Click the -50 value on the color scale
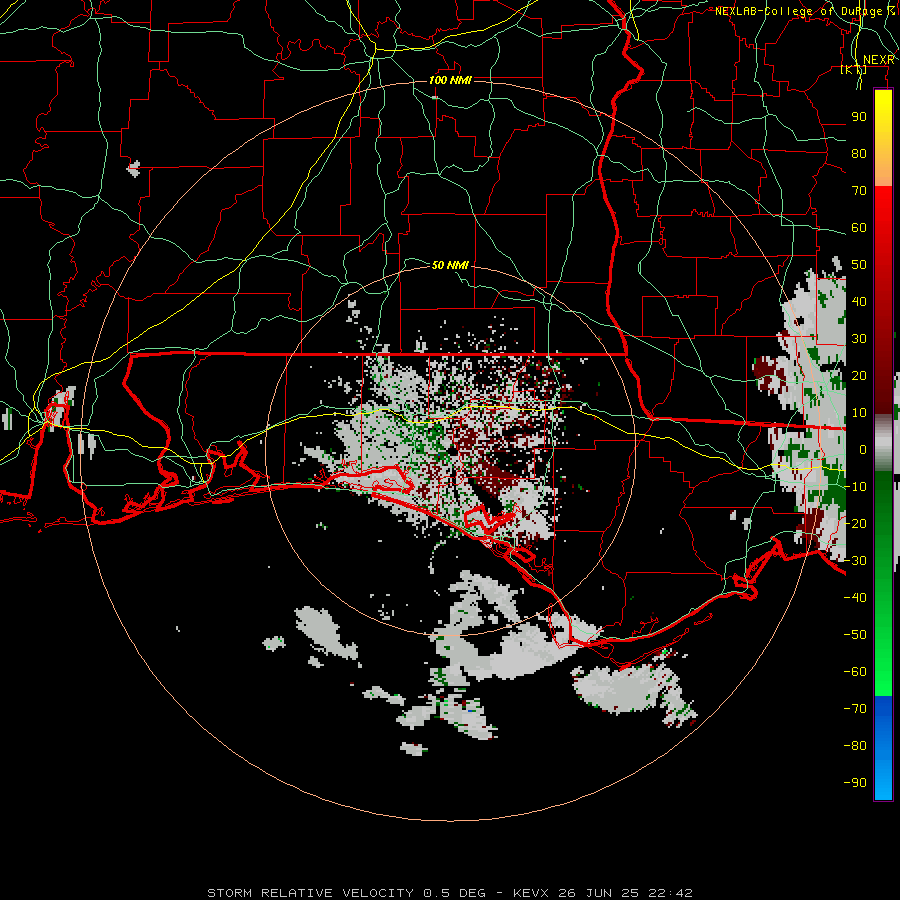 point(855,635)
